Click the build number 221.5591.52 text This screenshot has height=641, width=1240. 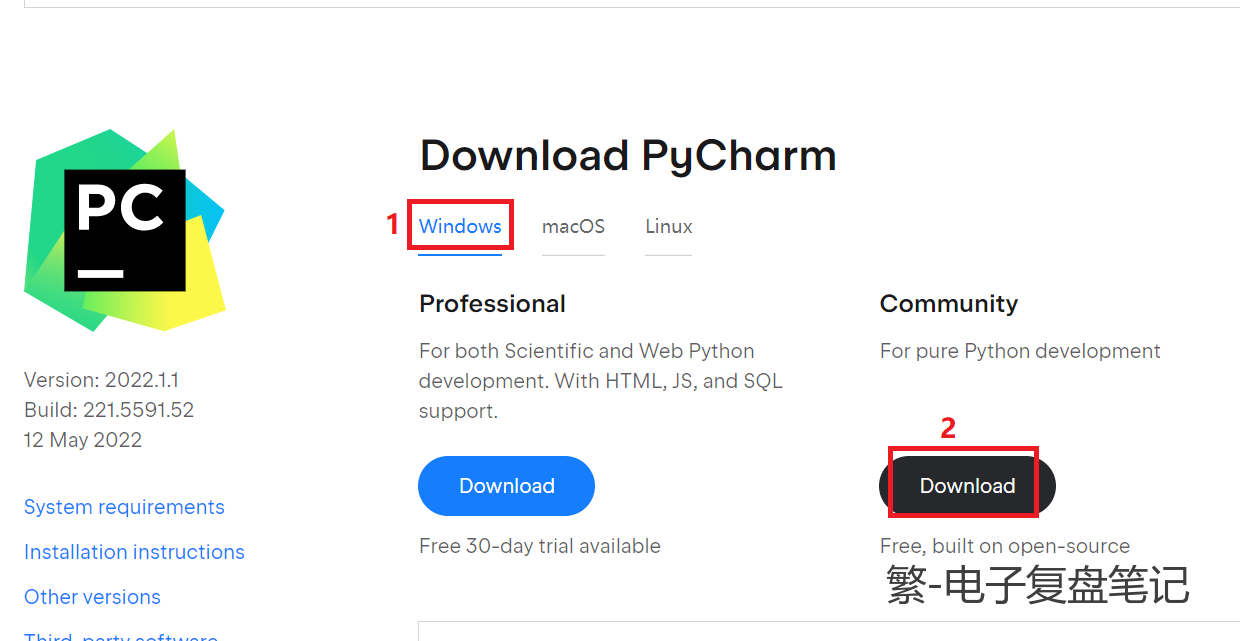(x=108, y=410)
